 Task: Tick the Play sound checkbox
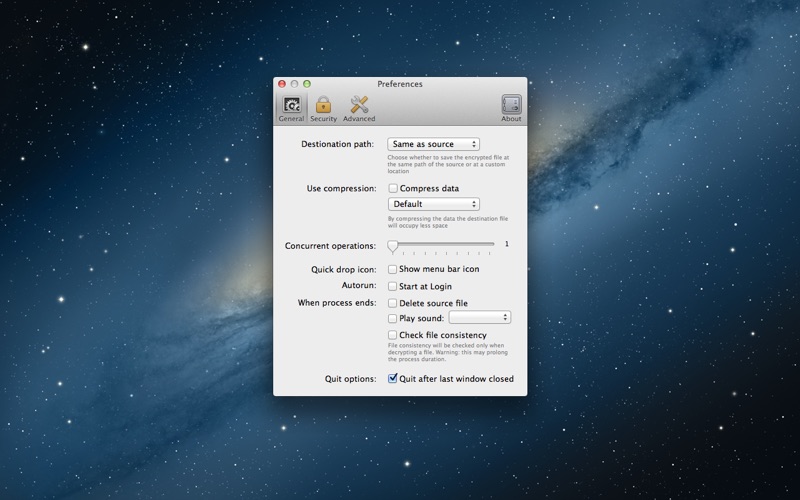[x=392, y=318]
